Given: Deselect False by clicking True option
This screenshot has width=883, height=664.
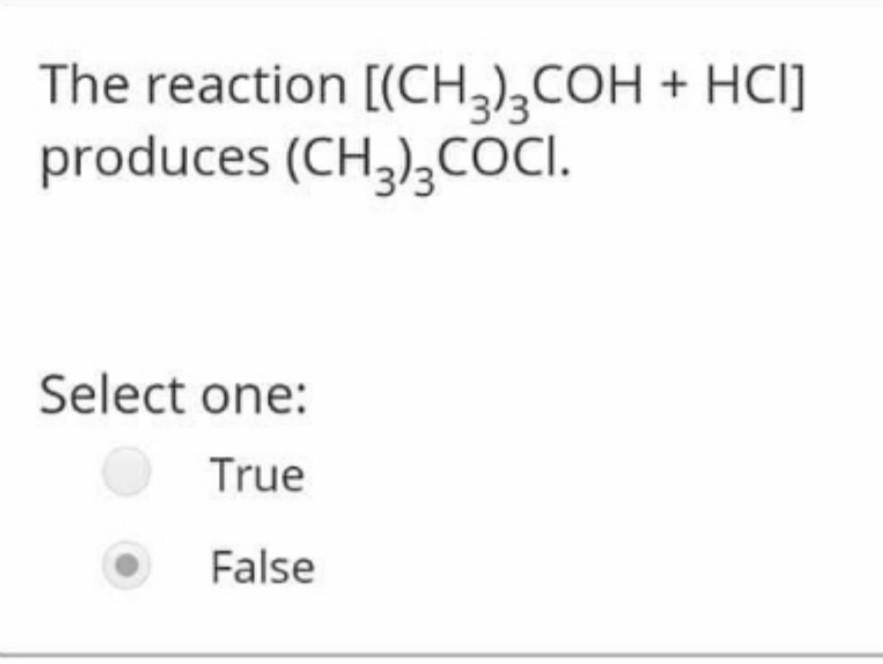Looking at the screenshot, I should tap(125, 473).
